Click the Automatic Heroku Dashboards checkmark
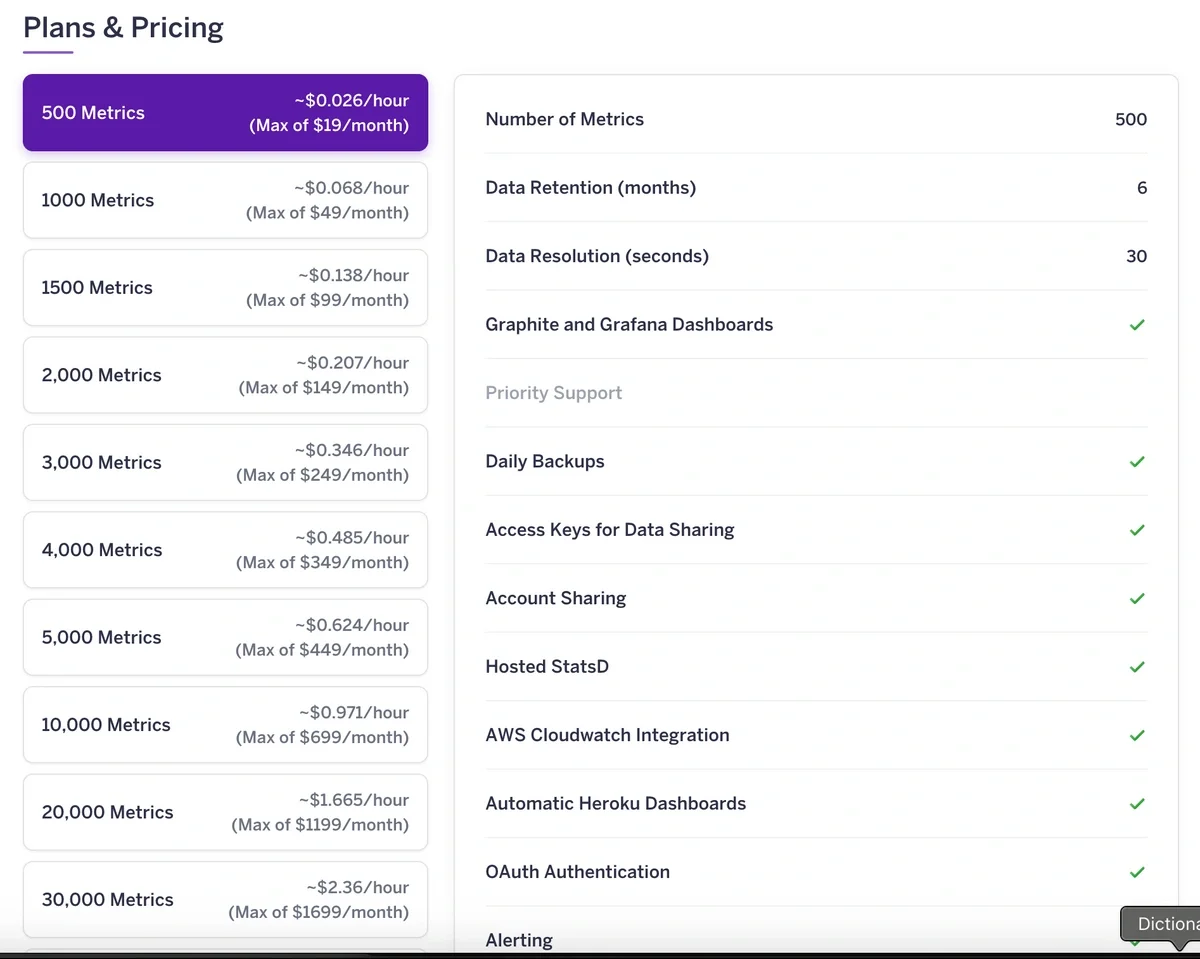1200x959 pixels. [x=1137, y=804]
